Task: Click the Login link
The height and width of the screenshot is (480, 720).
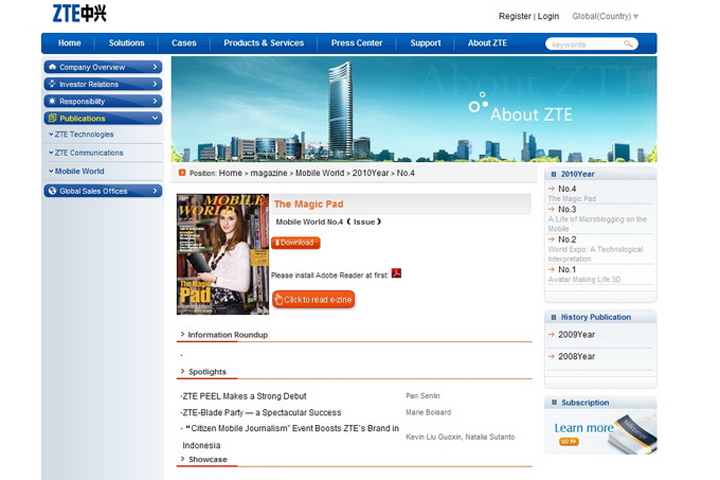Action: (548, 16)
